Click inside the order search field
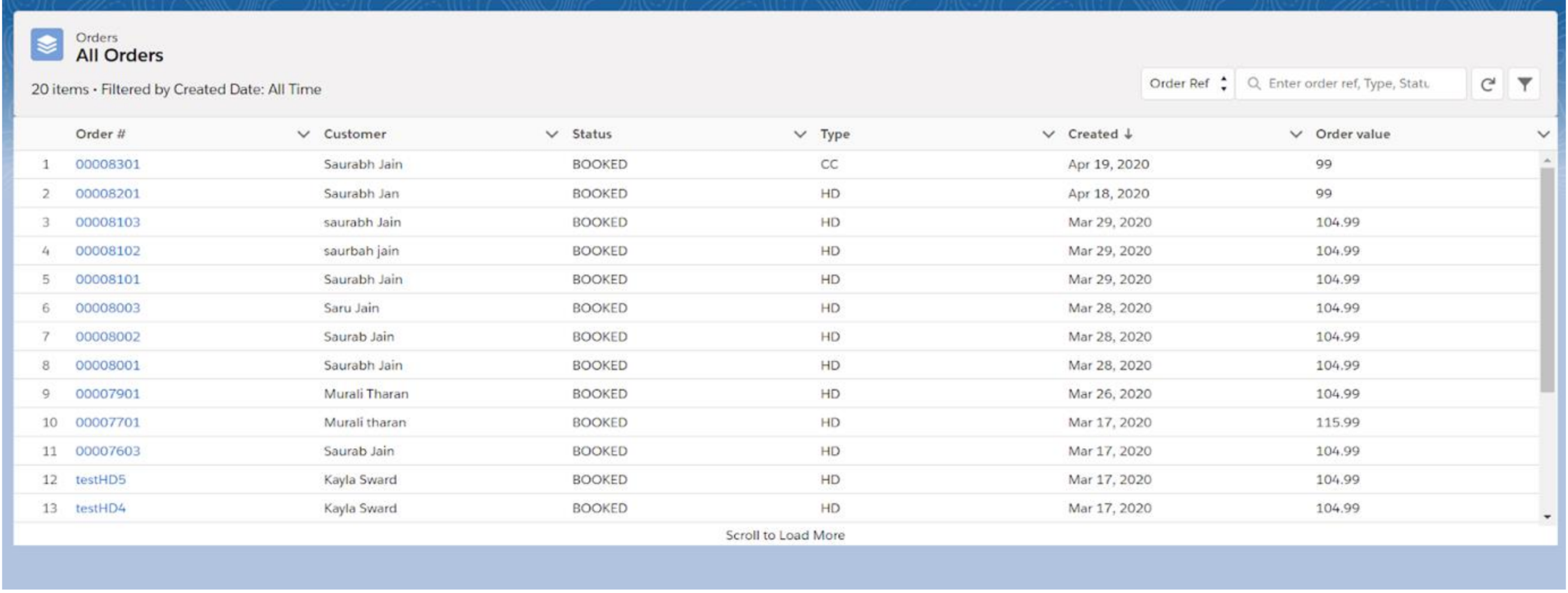This screenshot has height=593, width=1568. (1352, 83)
